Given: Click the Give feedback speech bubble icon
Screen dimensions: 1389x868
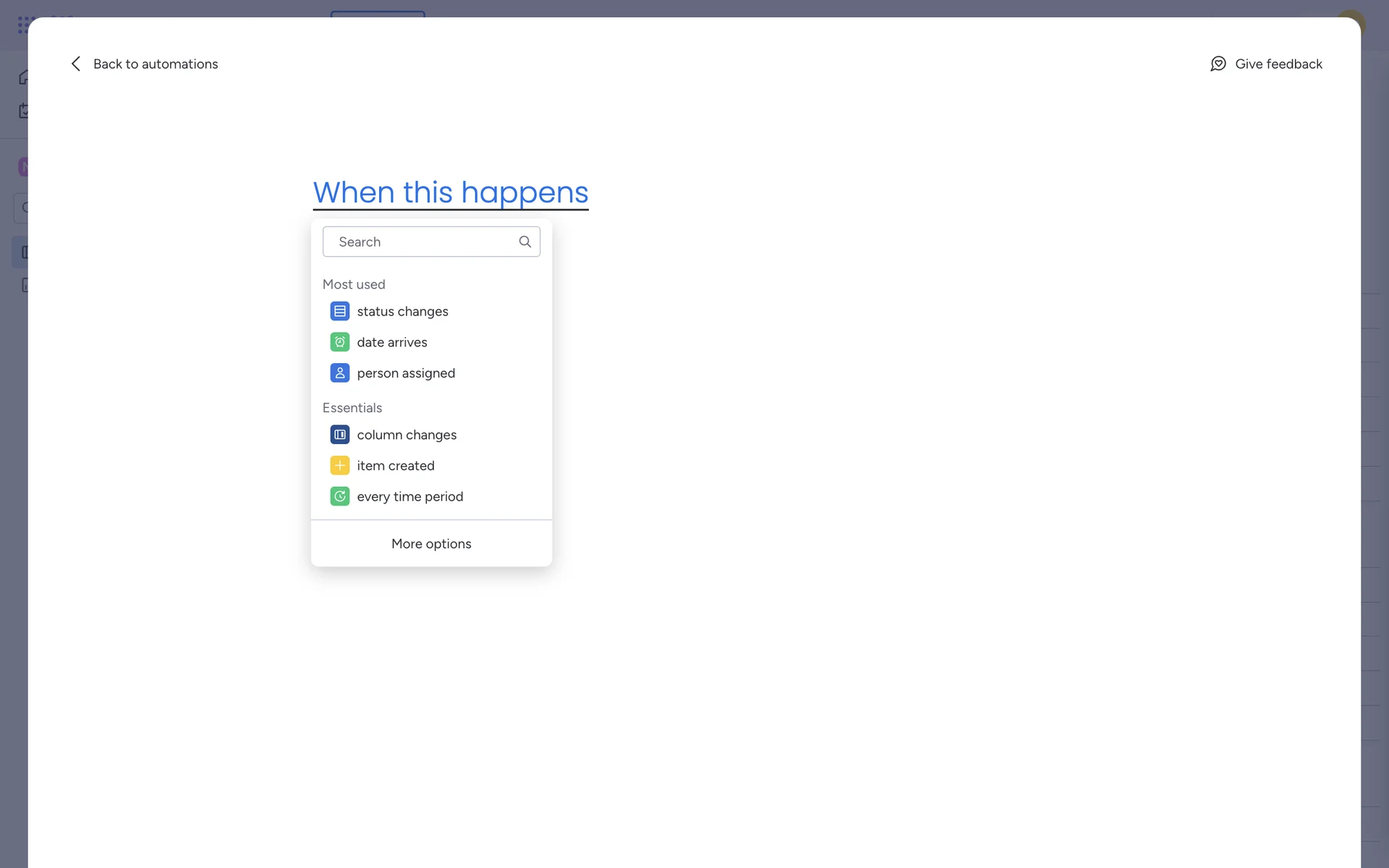Looking at the screenshot, I should 1218,64.
